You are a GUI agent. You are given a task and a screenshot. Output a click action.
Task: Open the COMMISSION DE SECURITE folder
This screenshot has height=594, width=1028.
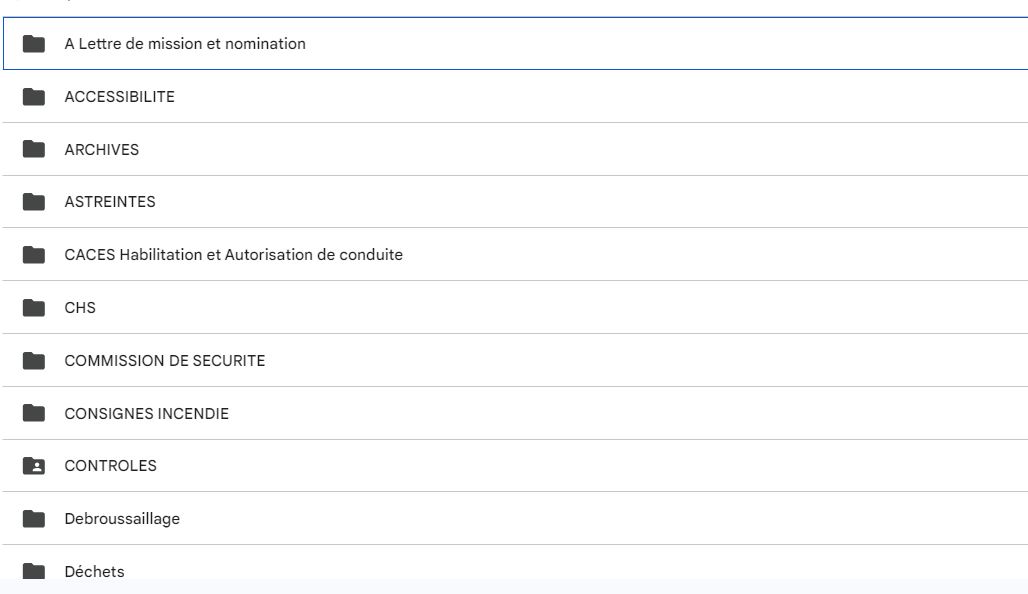pyautogui.click(x=165, y=361)
